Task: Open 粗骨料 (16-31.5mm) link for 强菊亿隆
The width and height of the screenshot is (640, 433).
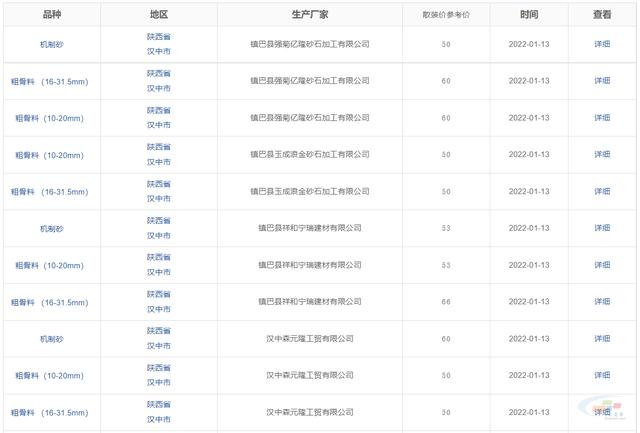Action: [49, 82]
